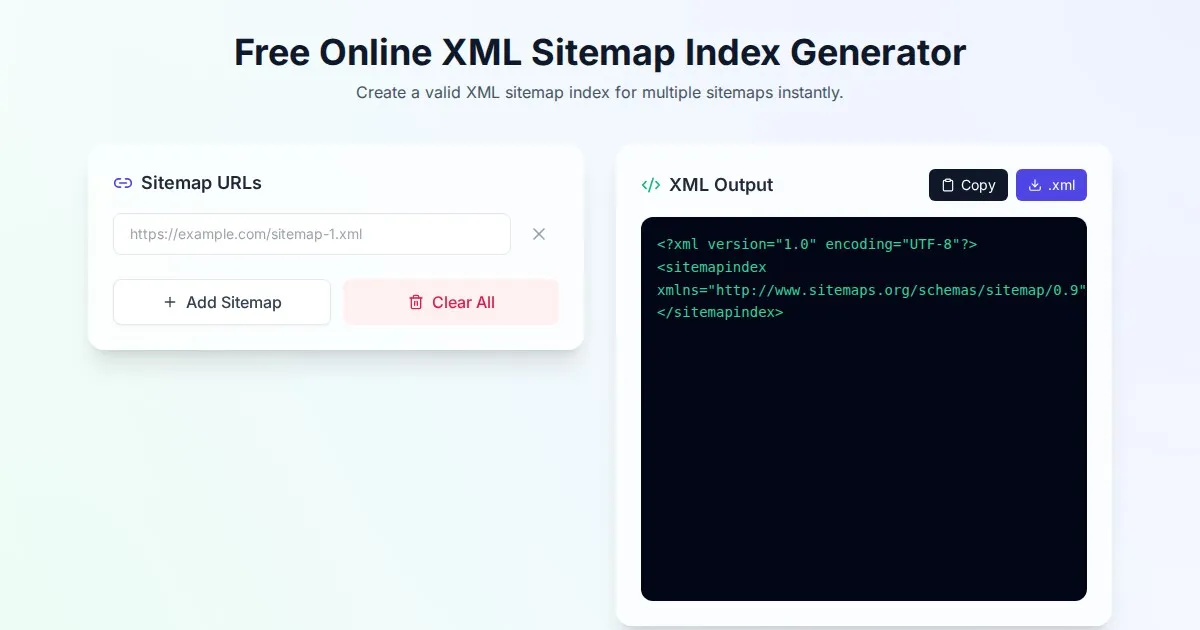1200x630 pixels.
Task: Click the XML Output panel heading
Action: pos(720,185)
